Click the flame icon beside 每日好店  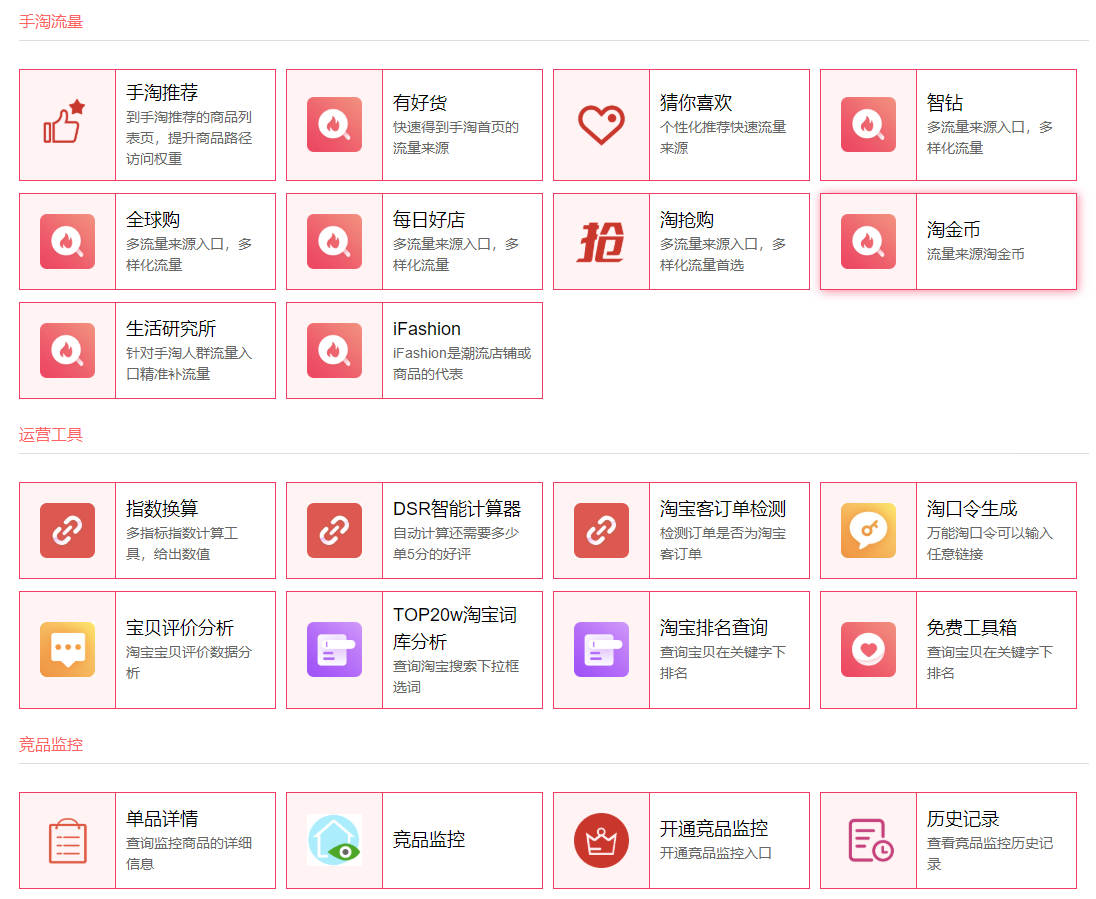tap(334, 241)
